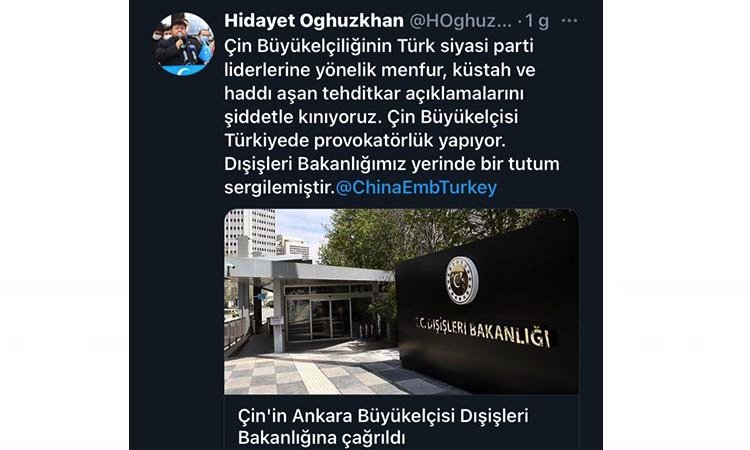Open the @ChinaEmbTurkey mention link
The image size is (750, 450).
click(416, 187)
